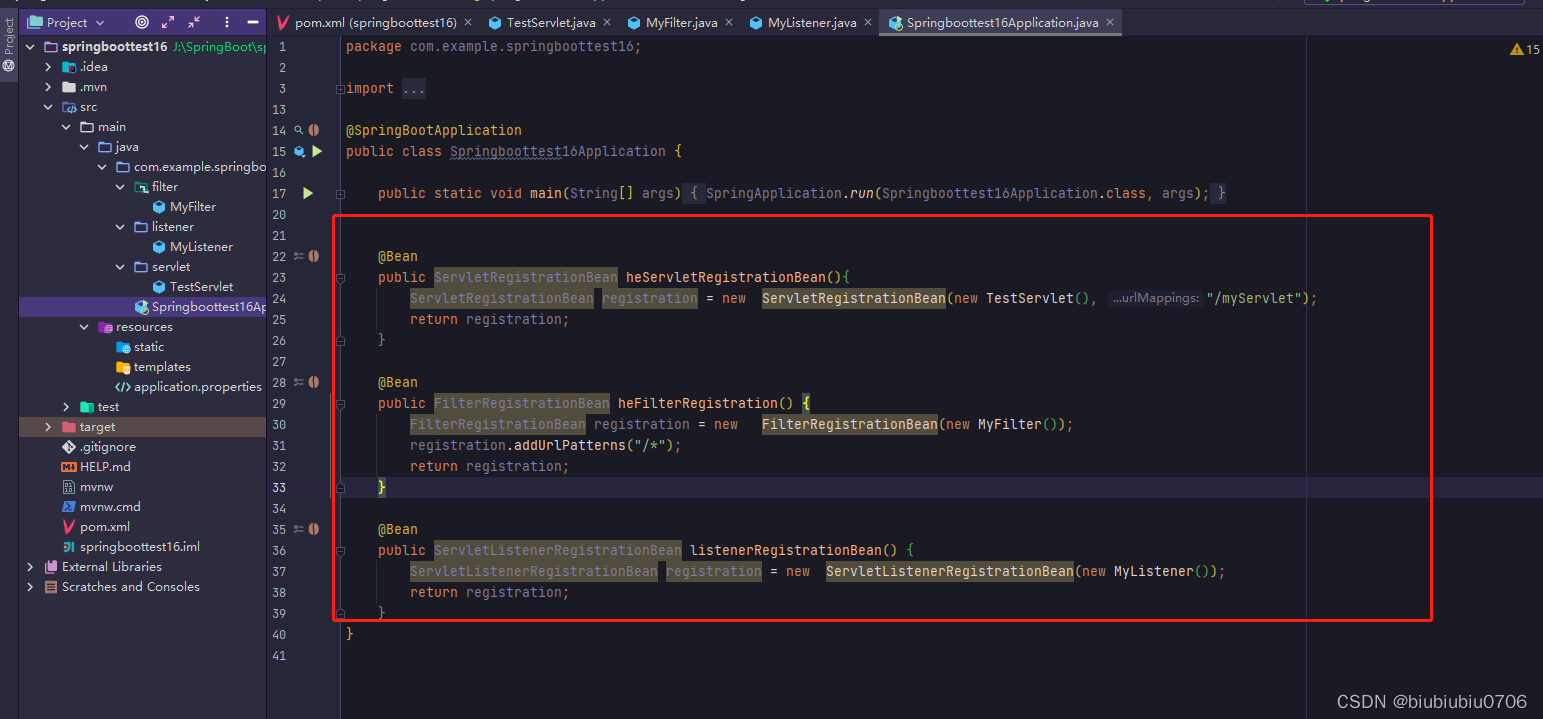Run the main method via green gutter arrow
Screen dimensions: 1543x719
pyautogui.click(x=307, y=193)
